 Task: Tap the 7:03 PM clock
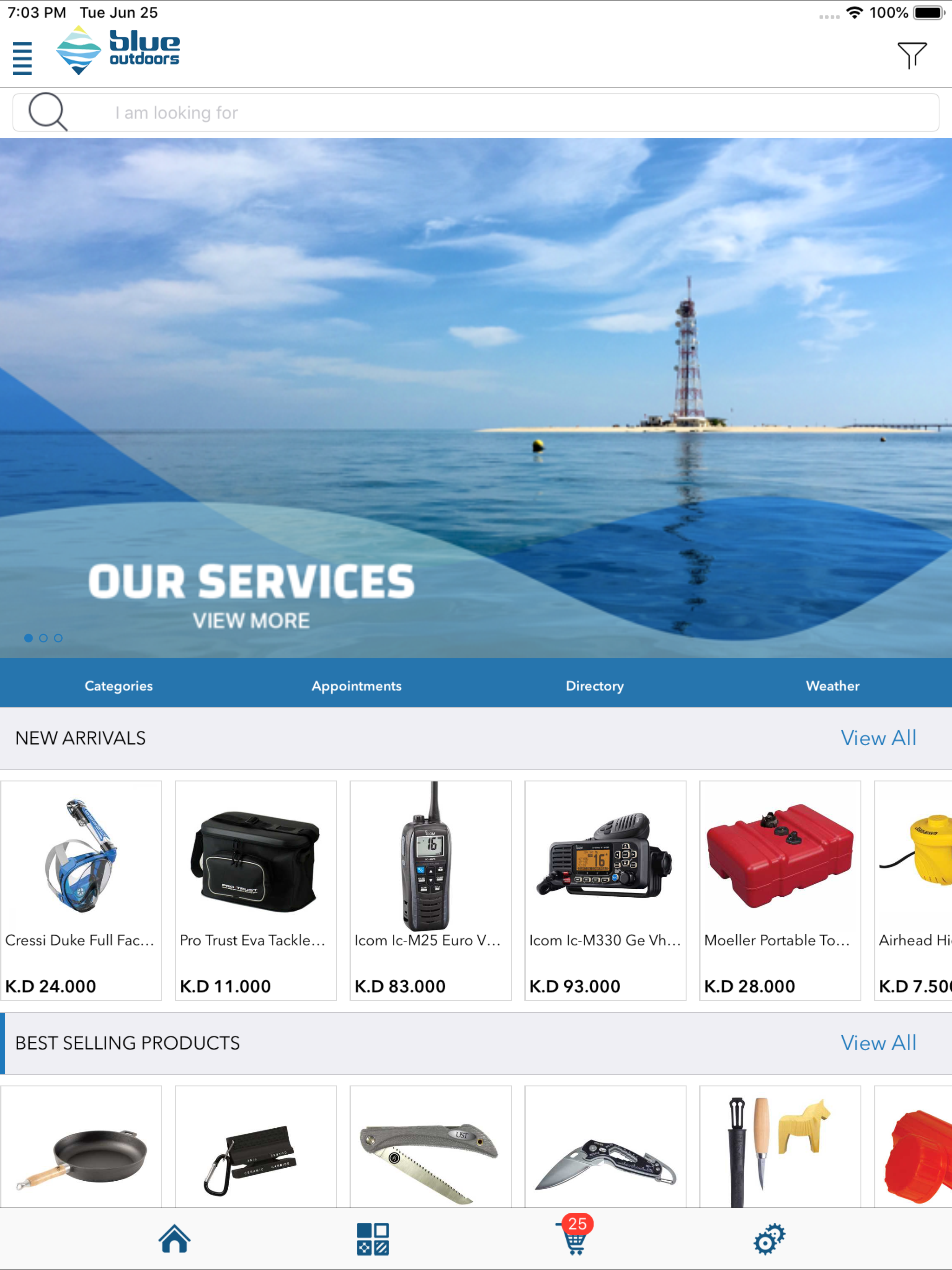coord(37,12)
